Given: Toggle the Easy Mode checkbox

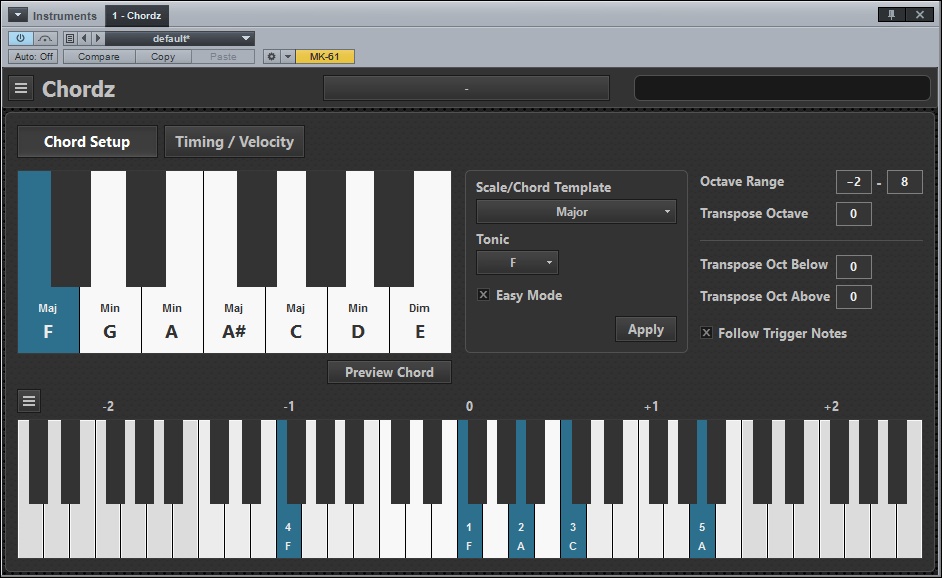Looking at the screenshot, I should point(483,294).
